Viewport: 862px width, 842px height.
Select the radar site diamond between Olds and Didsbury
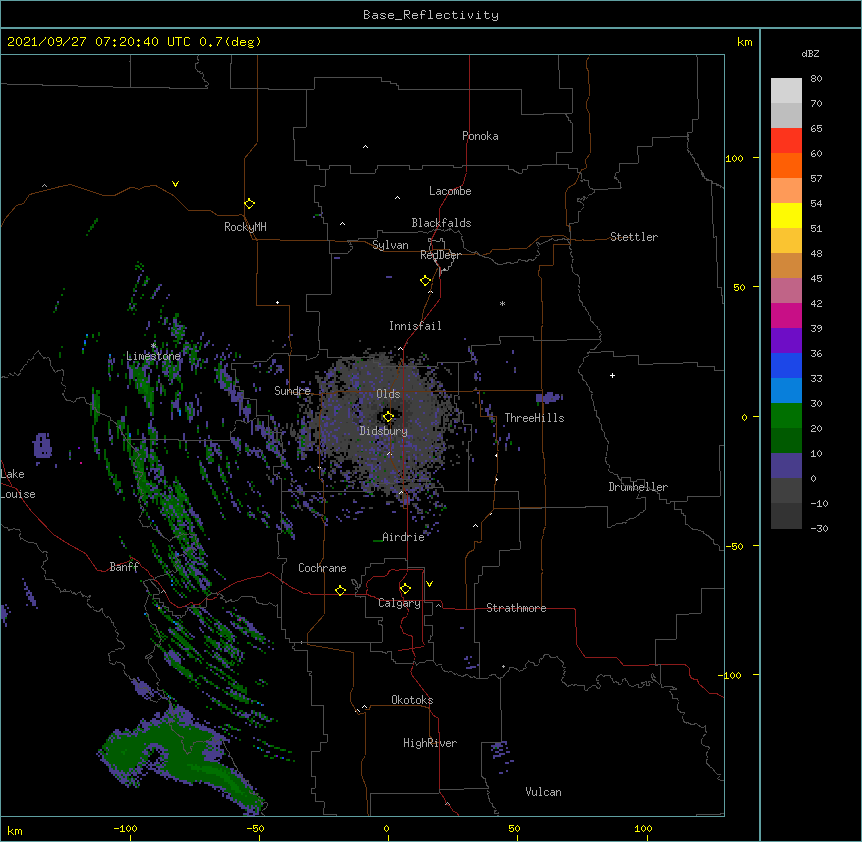(388, 417)
